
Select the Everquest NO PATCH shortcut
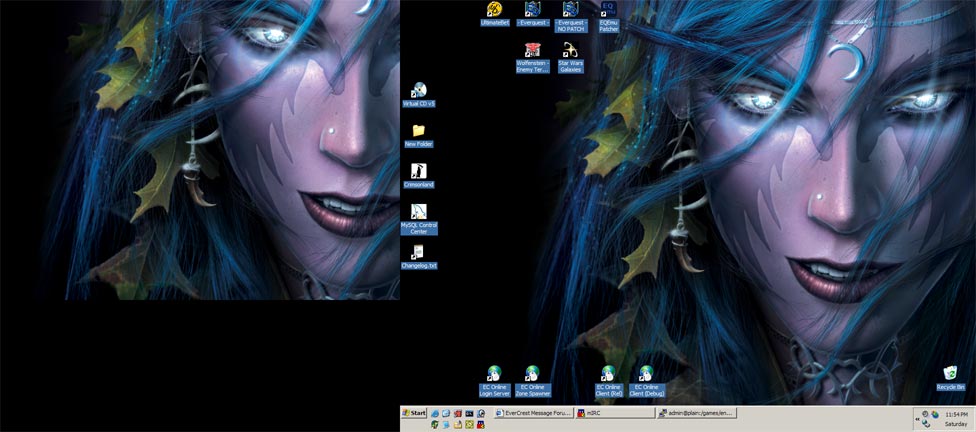point(571,16)
